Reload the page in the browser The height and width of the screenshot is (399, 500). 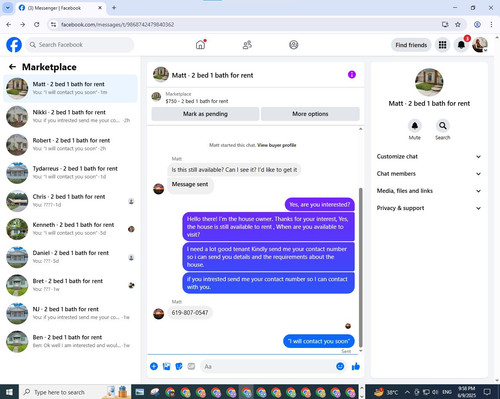tap(37, 24)
